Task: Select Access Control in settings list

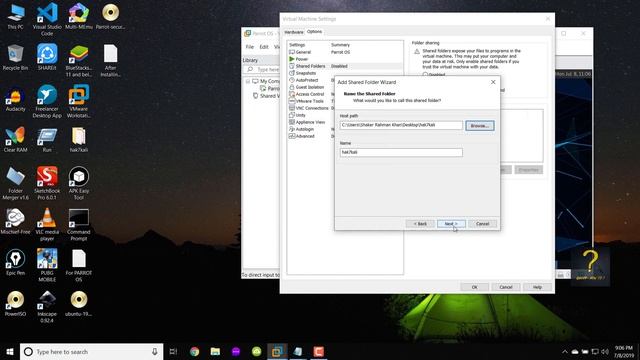Action: pos(311,94)
